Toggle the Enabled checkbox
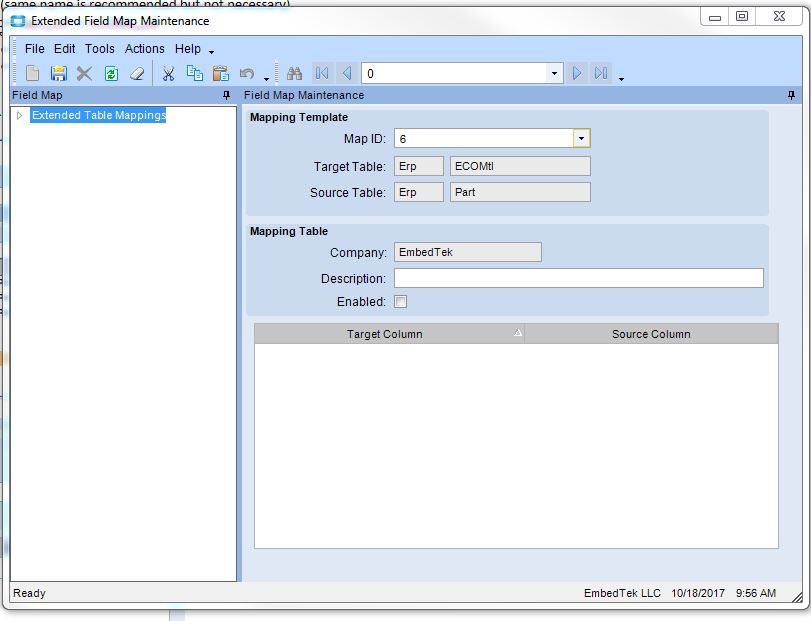 (400, 301)
